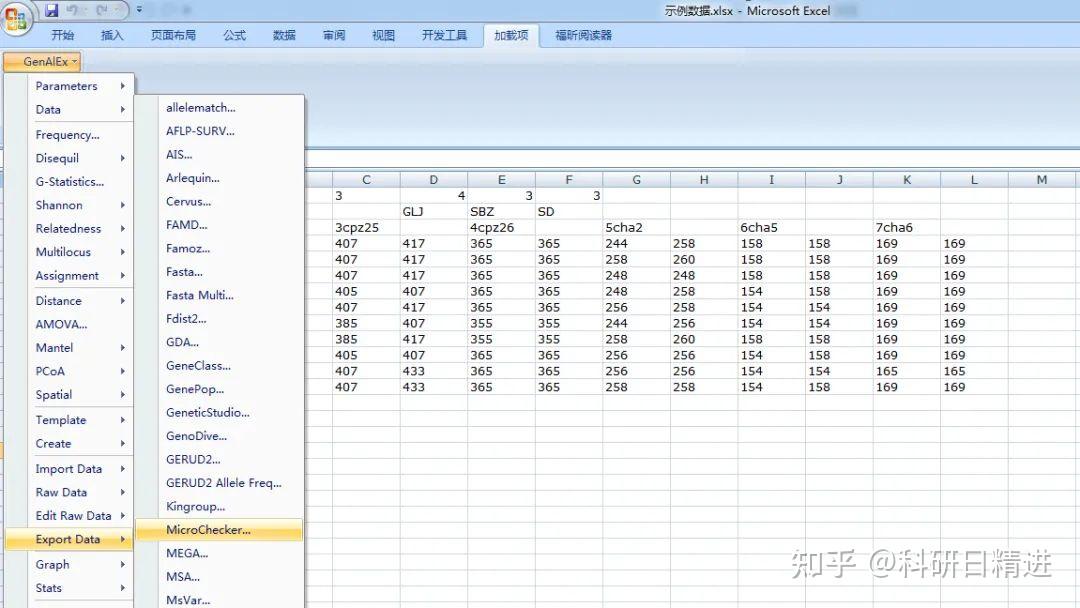This screenshot has width=1080, height=608.
Task: Choose GeneClass... export option
Action: coord(219,366)
